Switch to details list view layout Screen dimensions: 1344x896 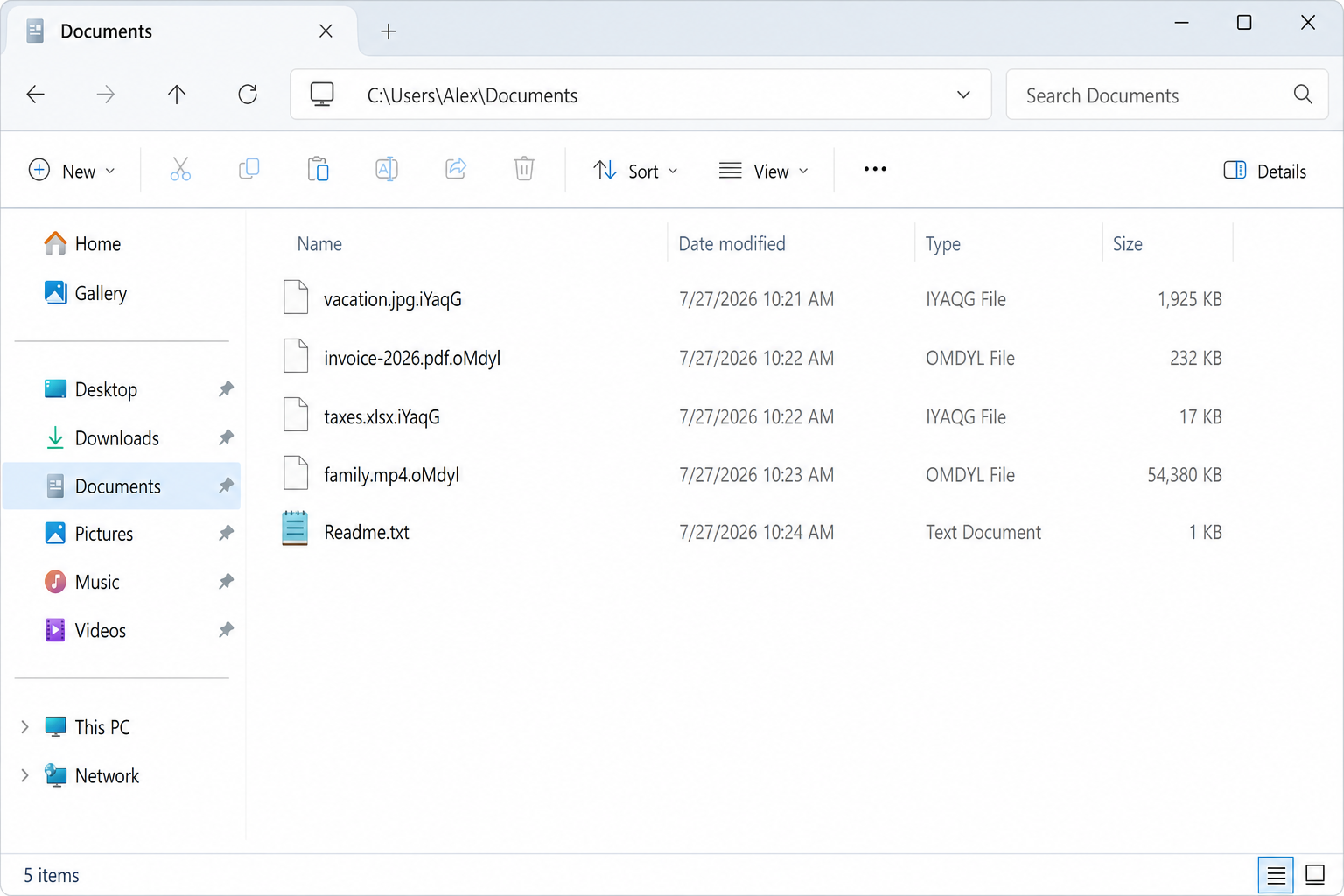[1276, 875]
